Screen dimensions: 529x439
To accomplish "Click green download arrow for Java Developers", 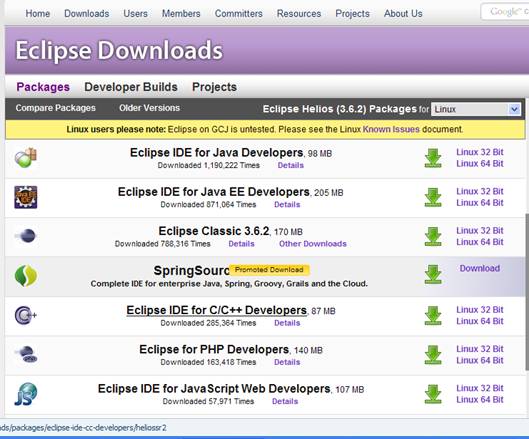I will click(433, 158).
